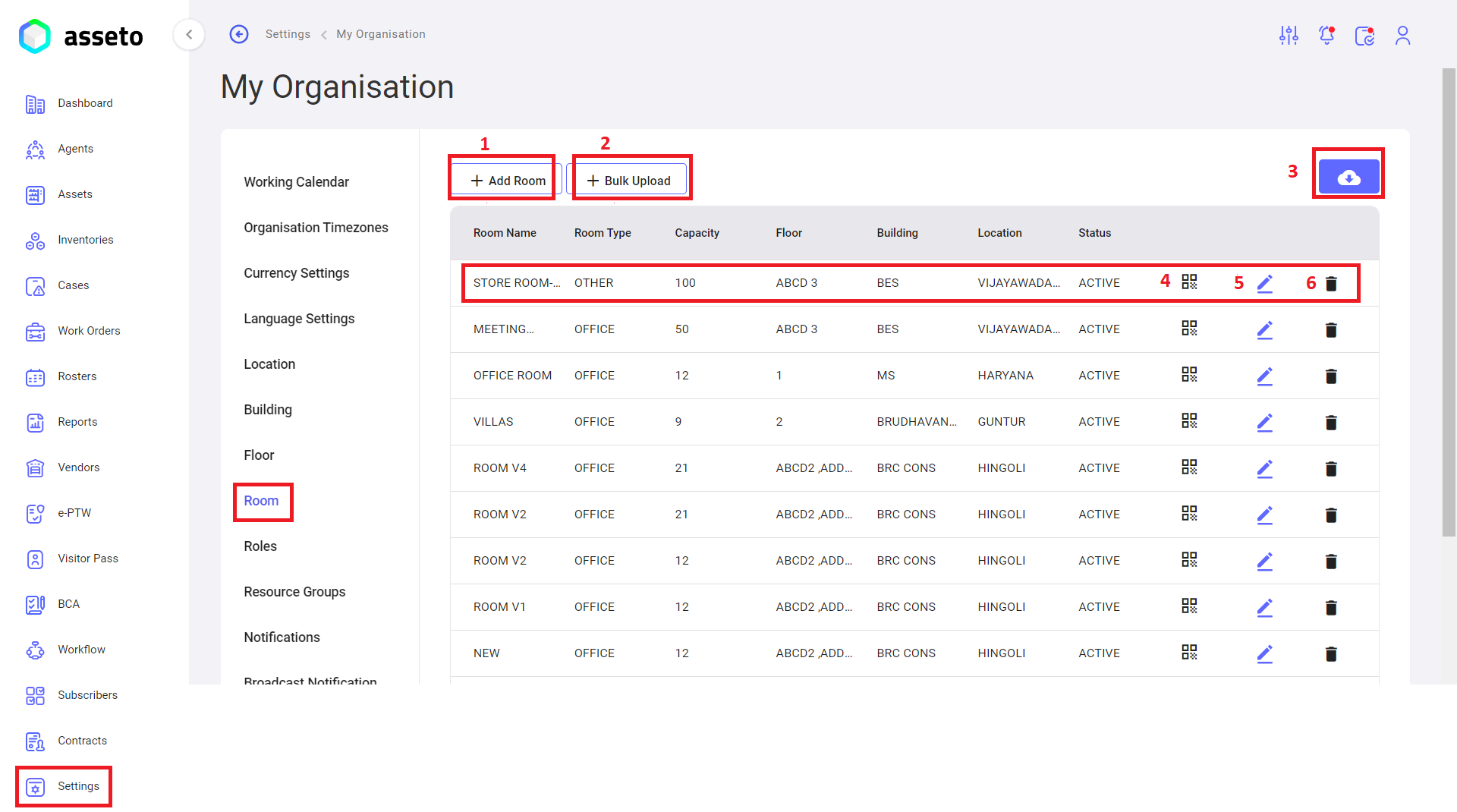Click the Settings breadcrumb link
Screen dimensions: 1457x812
[x=288, y=34]
